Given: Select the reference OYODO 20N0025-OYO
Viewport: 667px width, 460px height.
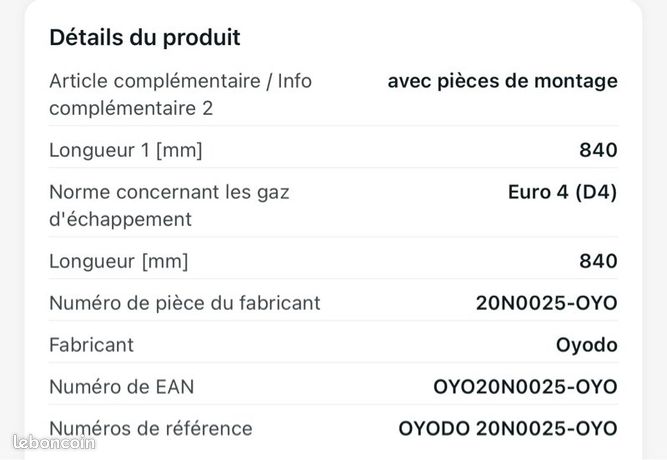Looking at the screenshot, I should 508,429.
